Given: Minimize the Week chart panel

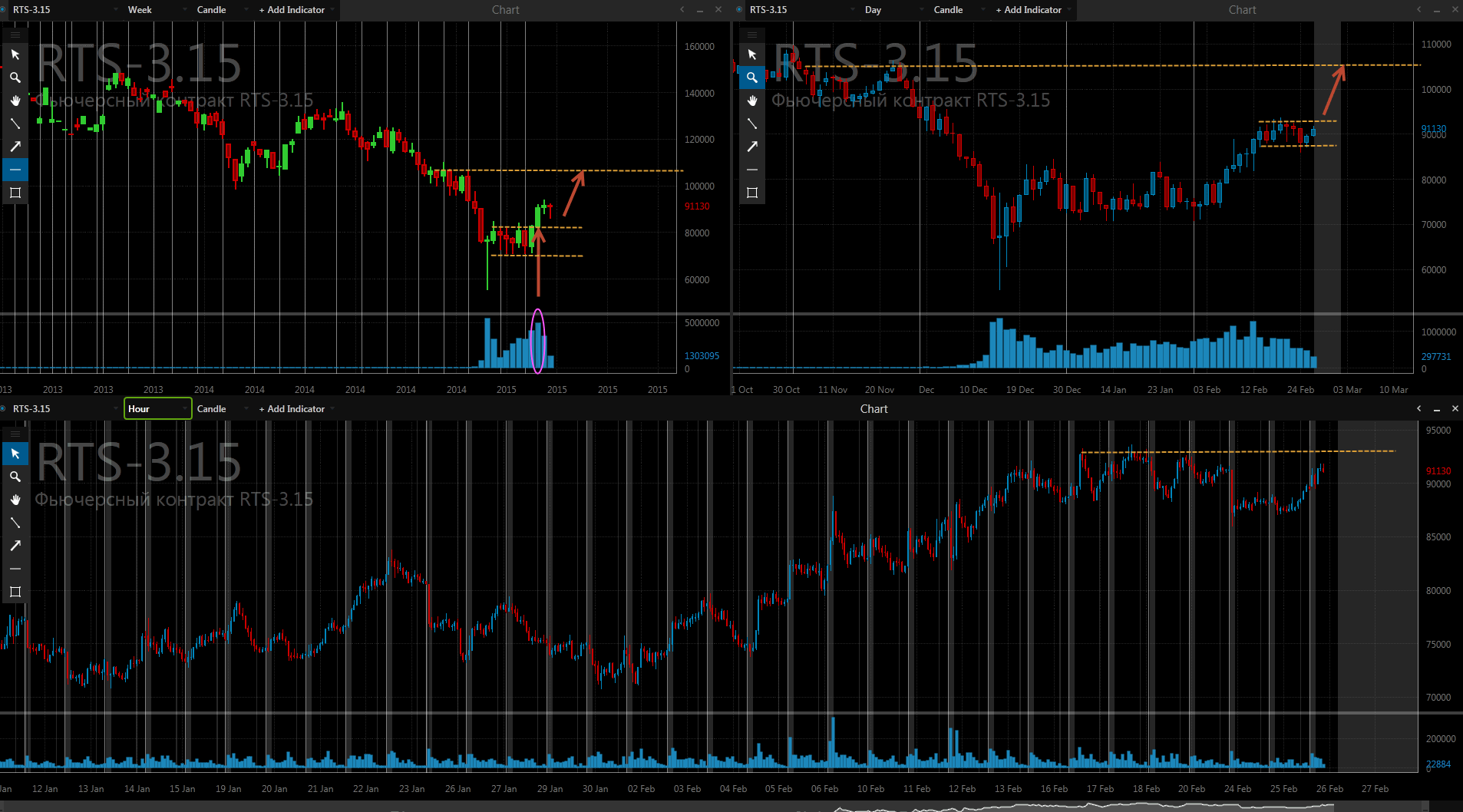Looking at the screenshot, I should tap(700, 10).
